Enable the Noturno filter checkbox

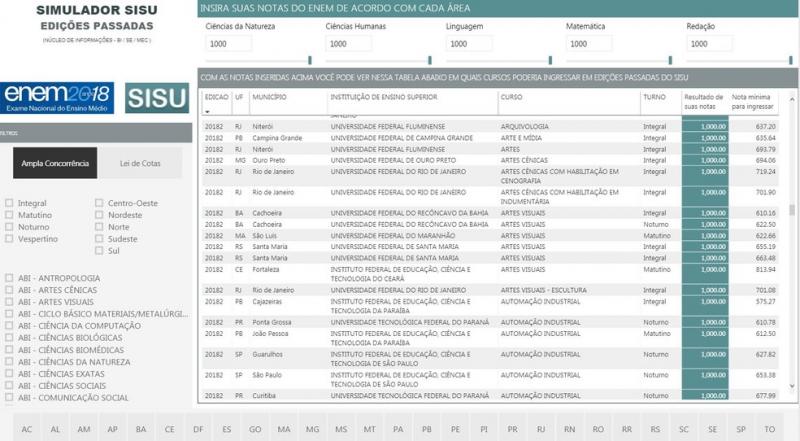click(x=10, y=227)
